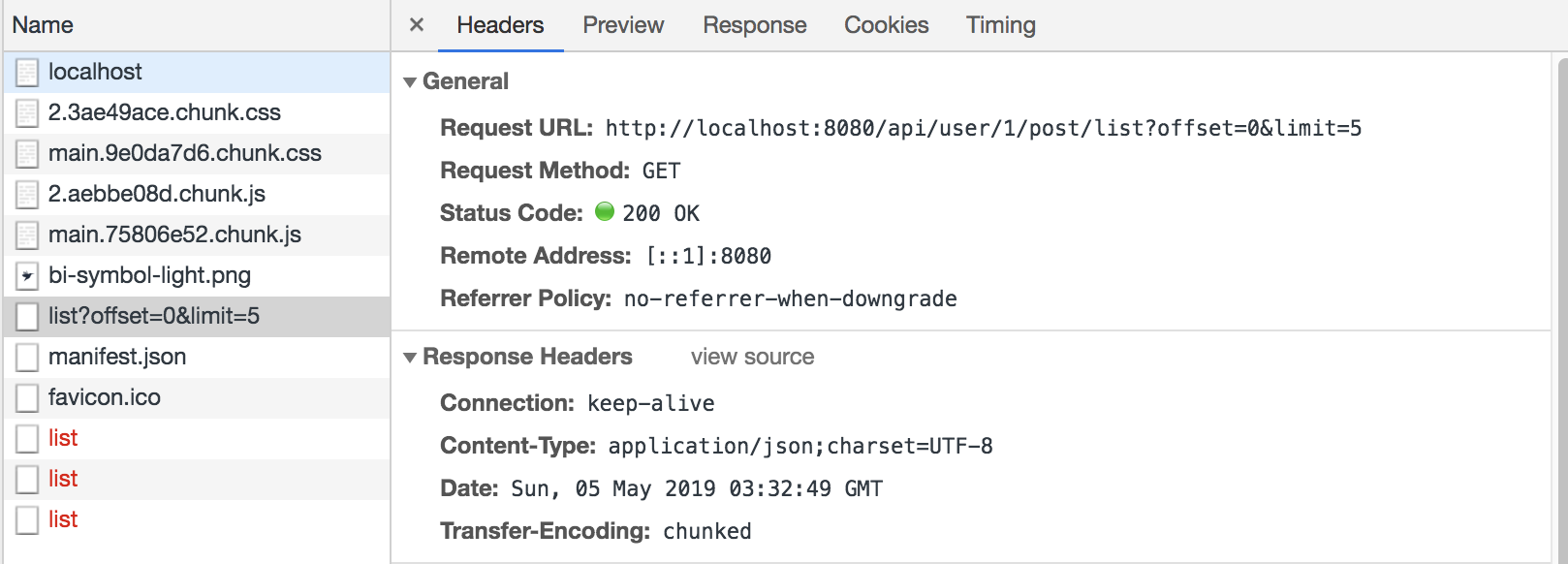This screenshot has width=1568, height=564.
Task: Click the chunked Transfer-Encoding value
Action: click(707, 531)
